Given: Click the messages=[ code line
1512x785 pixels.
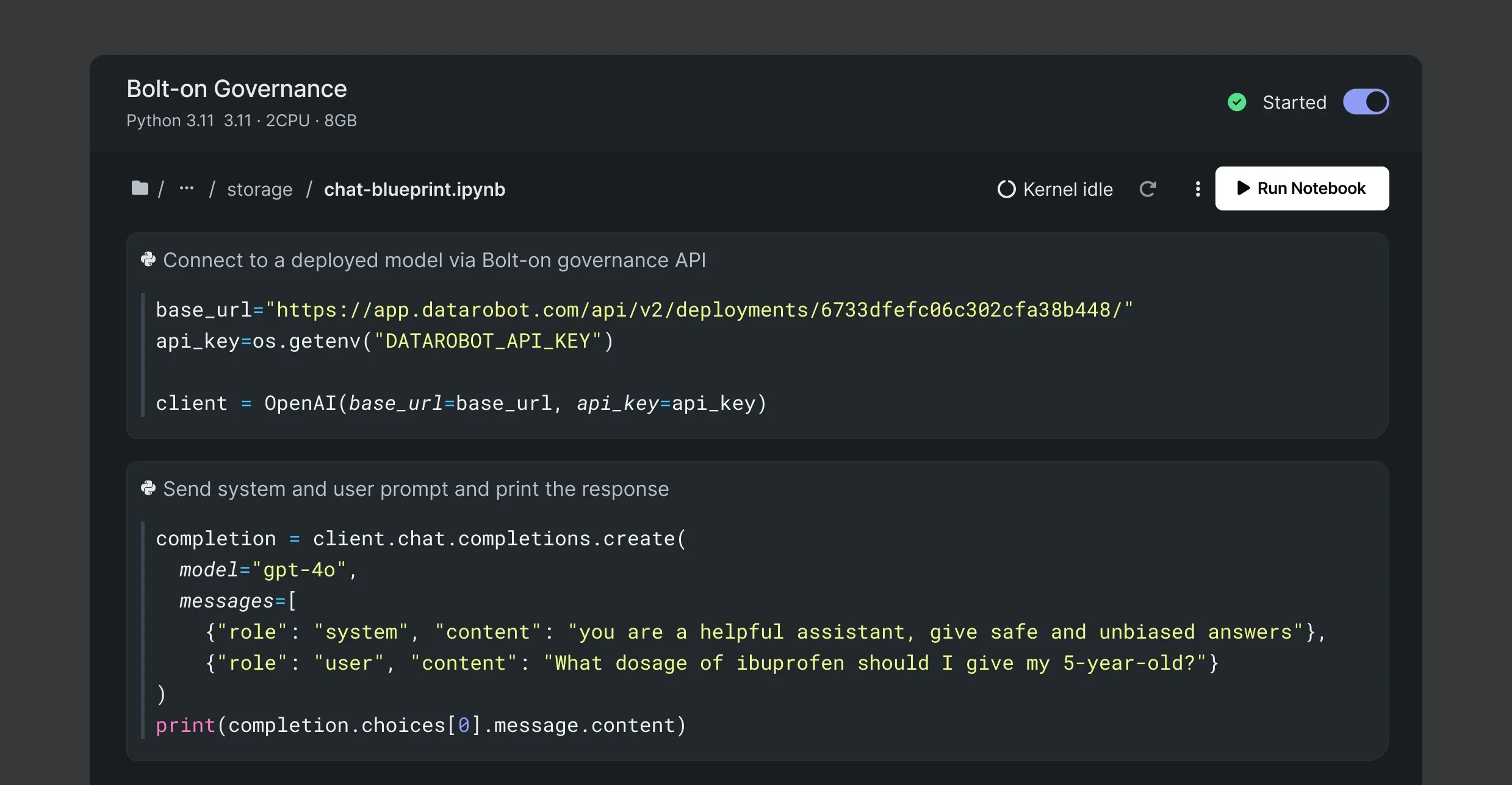Looking at the screenshot, I should click(x=239, y=601).
